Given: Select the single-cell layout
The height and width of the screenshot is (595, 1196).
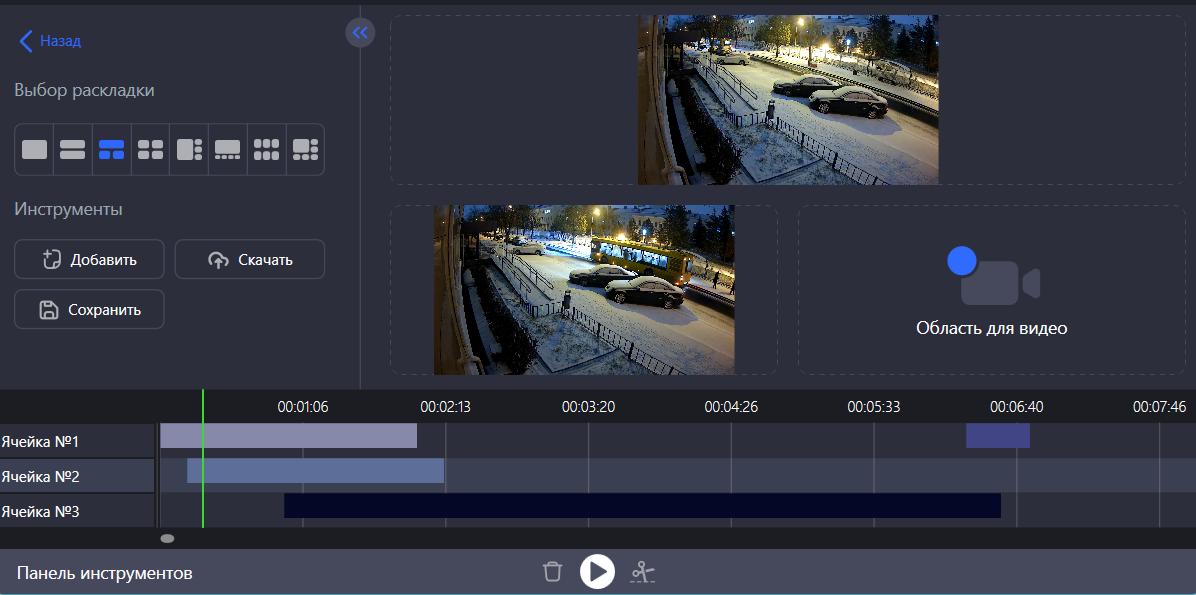Looking at the screenshot, I should pyautogui.click(x=34, y=150).
